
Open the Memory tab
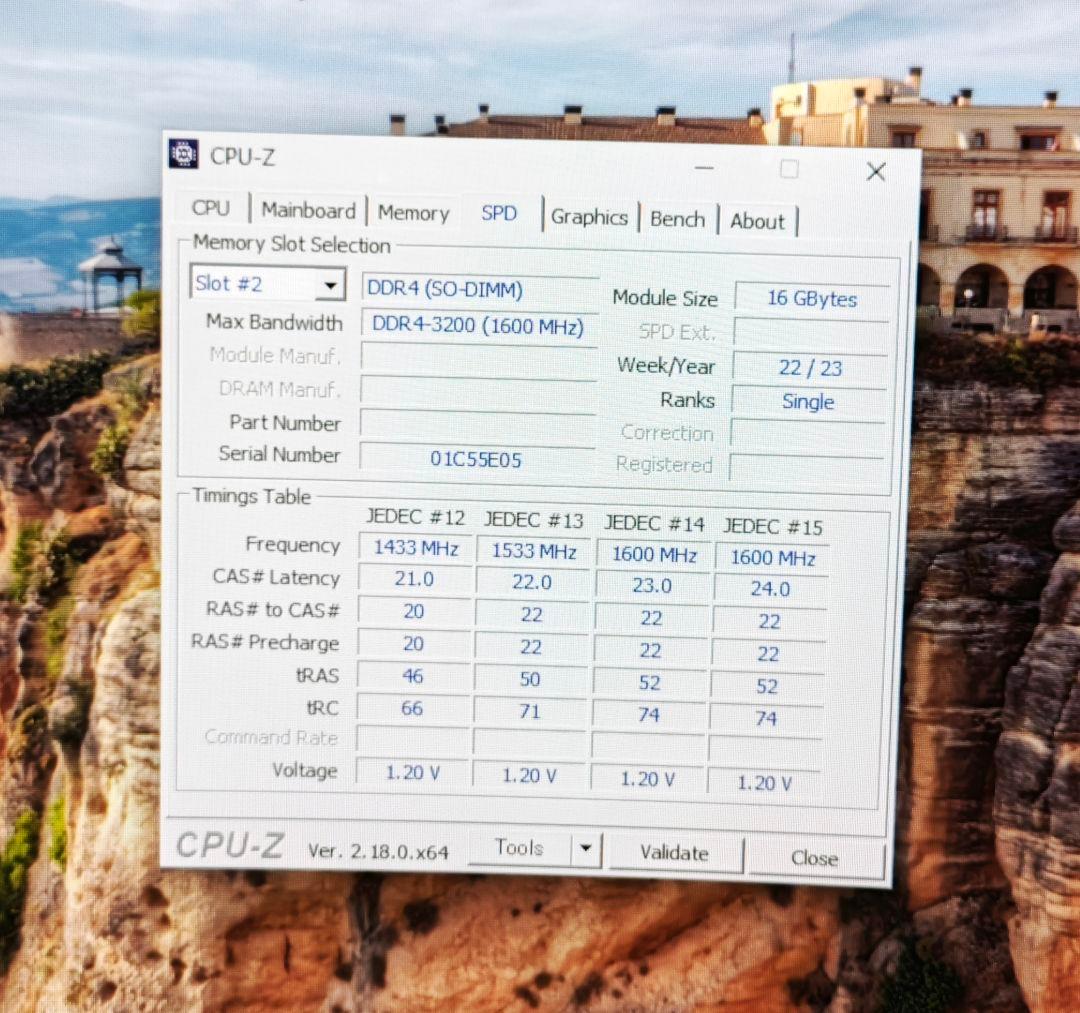tap(413, 213)
